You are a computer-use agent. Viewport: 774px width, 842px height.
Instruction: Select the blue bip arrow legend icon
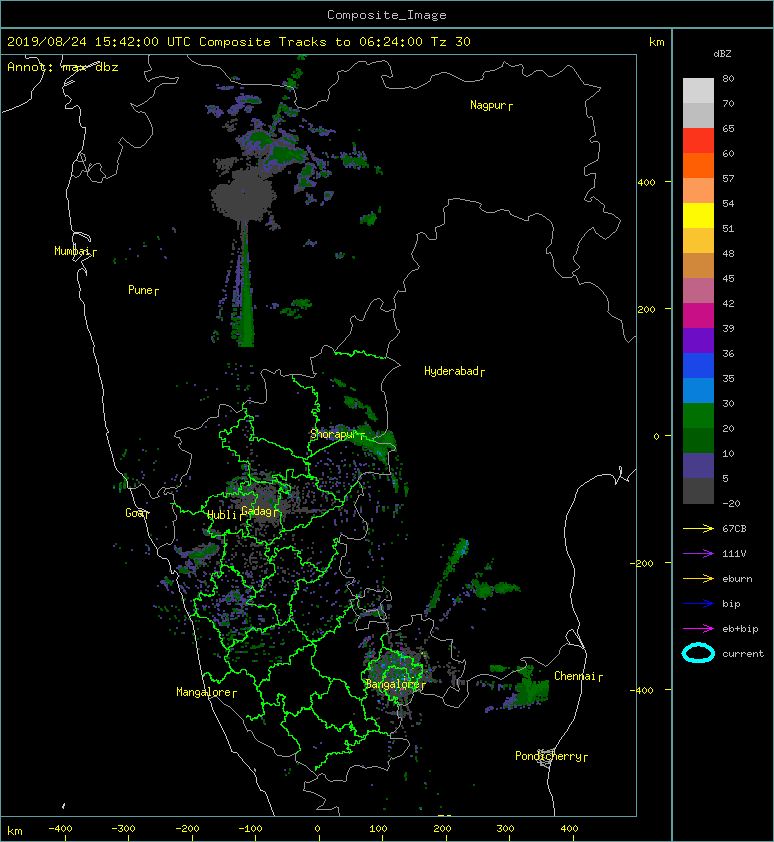698,604
